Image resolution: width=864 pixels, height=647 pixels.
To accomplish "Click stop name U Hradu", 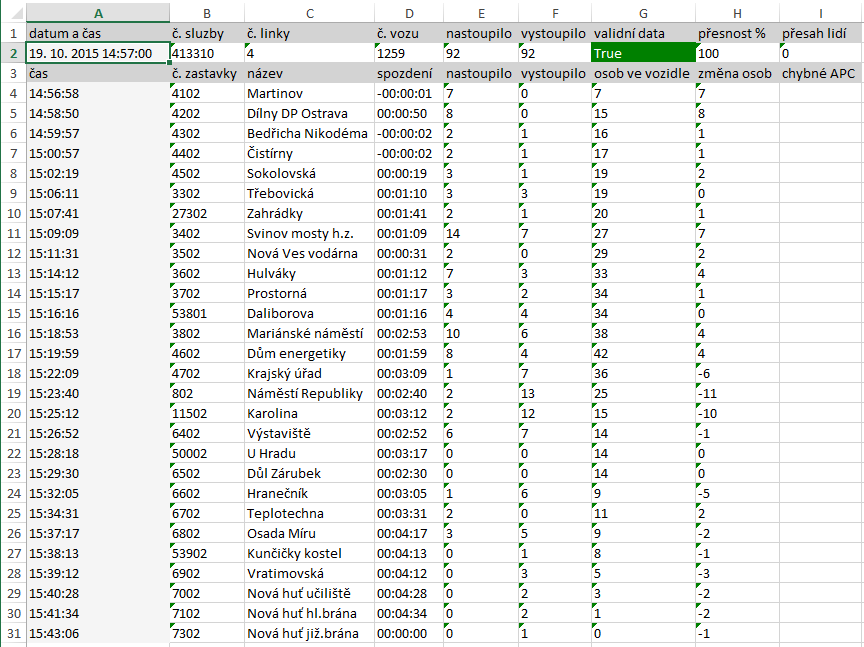I will (x=310, y=454).
